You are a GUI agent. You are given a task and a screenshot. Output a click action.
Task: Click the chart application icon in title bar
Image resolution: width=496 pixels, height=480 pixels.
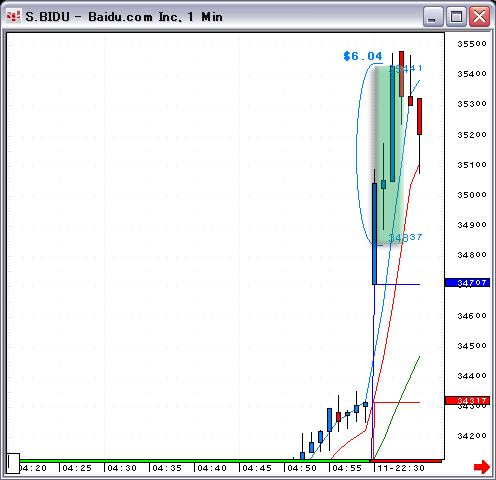(x=14, y=16)
